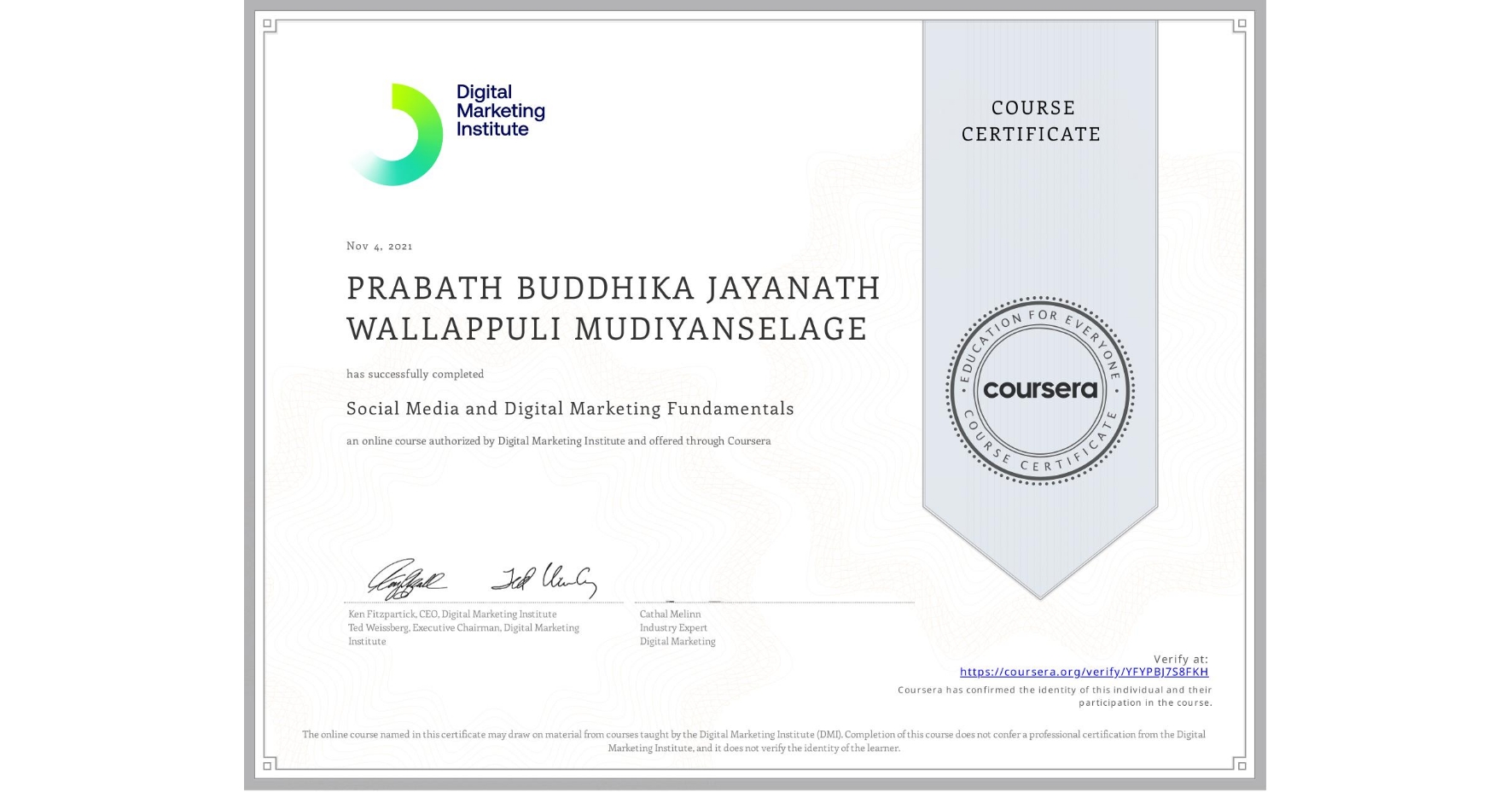Click Ken Fitzpatrick's signature
The width and height of the screenshot is (1512, 792).
click(407, 579)
